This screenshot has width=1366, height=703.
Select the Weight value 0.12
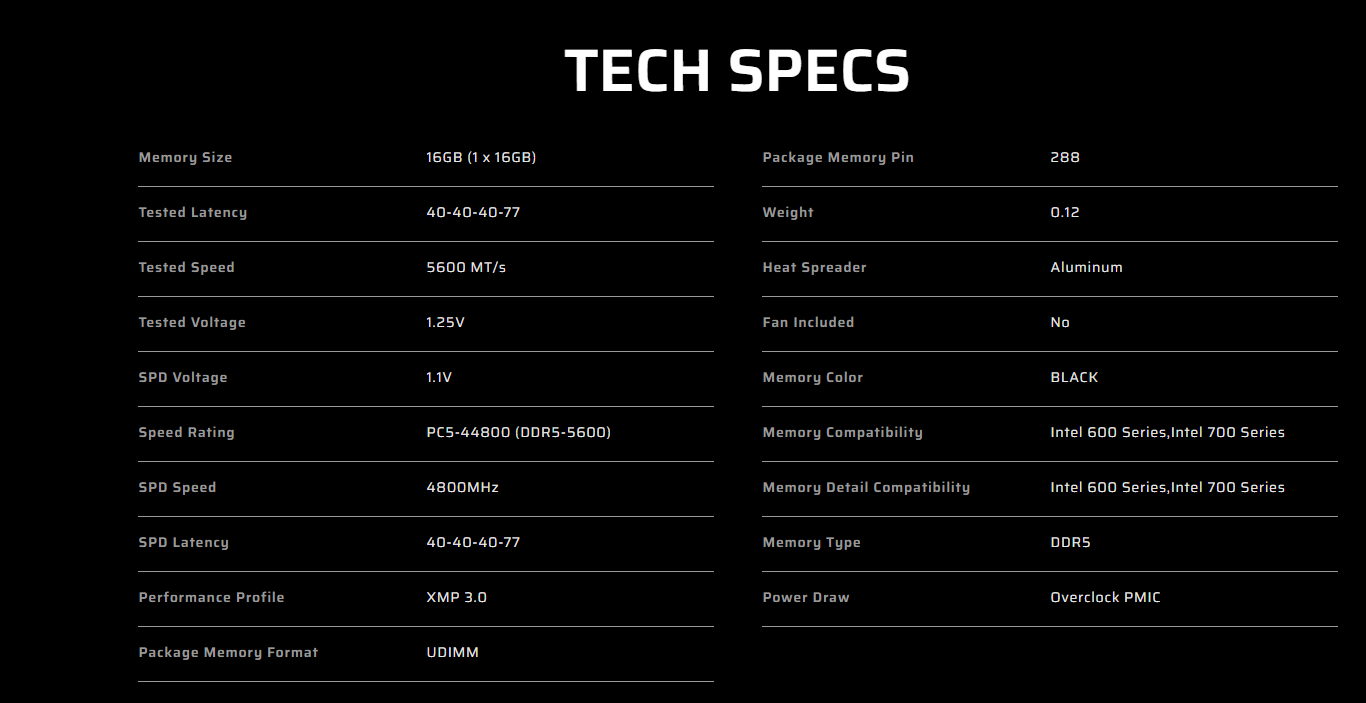pos(1065,212)
